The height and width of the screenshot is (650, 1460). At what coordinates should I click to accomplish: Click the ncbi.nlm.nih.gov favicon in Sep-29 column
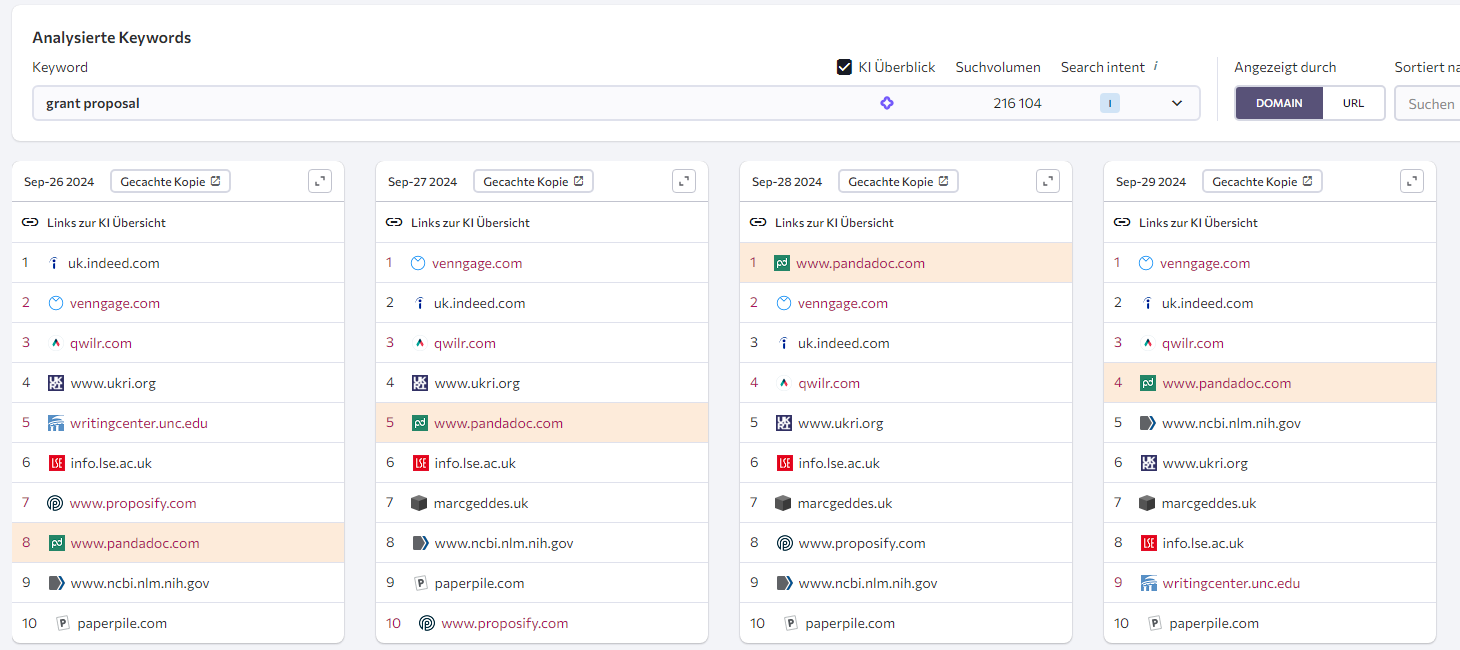pos(1148,423)
